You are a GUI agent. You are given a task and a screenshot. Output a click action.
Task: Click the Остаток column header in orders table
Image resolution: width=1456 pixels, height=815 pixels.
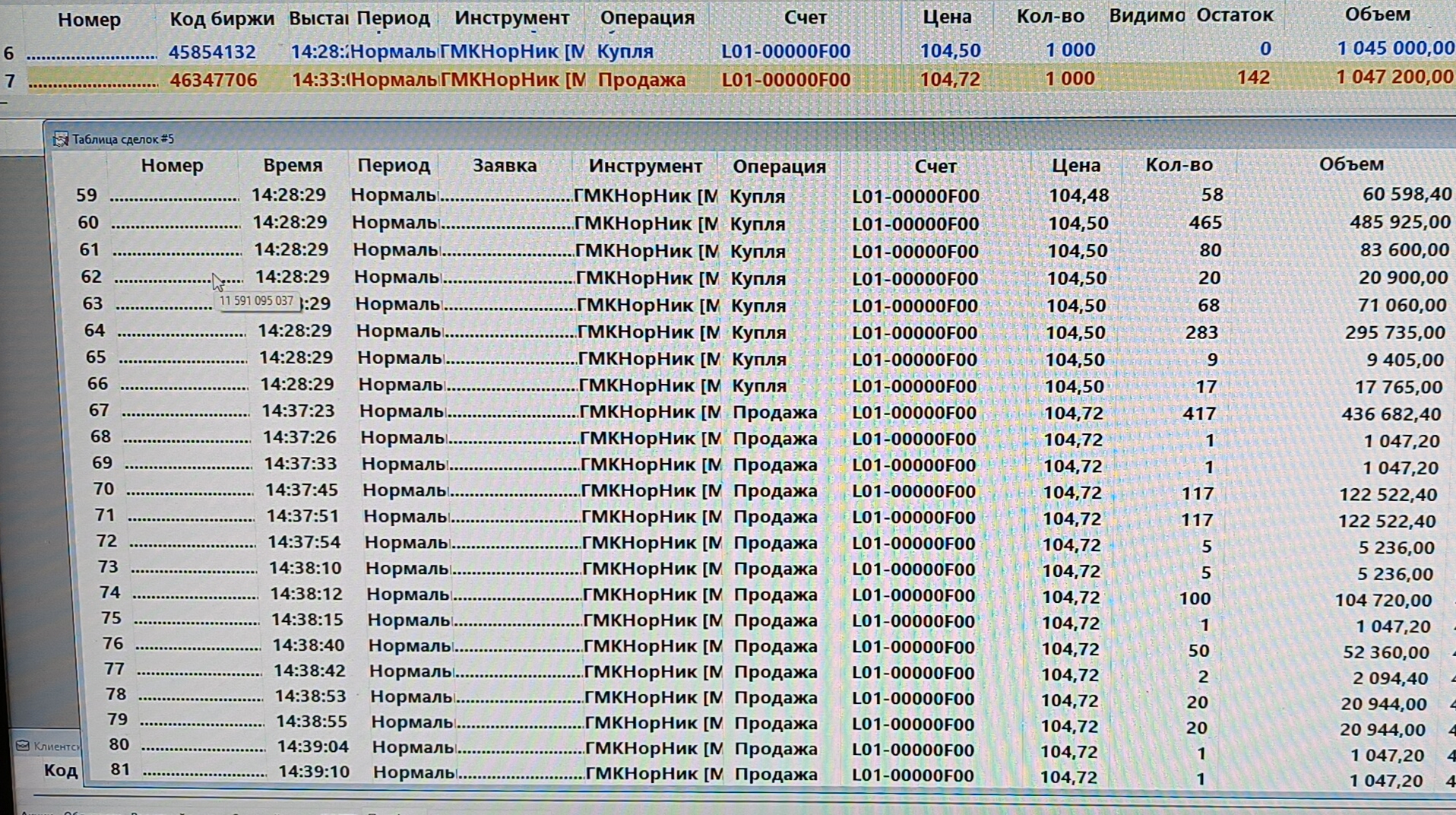click(x=1235, y=15)
